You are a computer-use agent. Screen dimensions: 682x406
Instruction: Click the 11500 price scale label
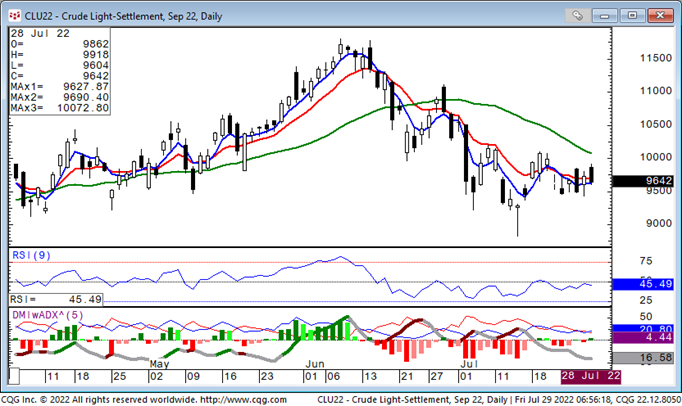point(656,58)
